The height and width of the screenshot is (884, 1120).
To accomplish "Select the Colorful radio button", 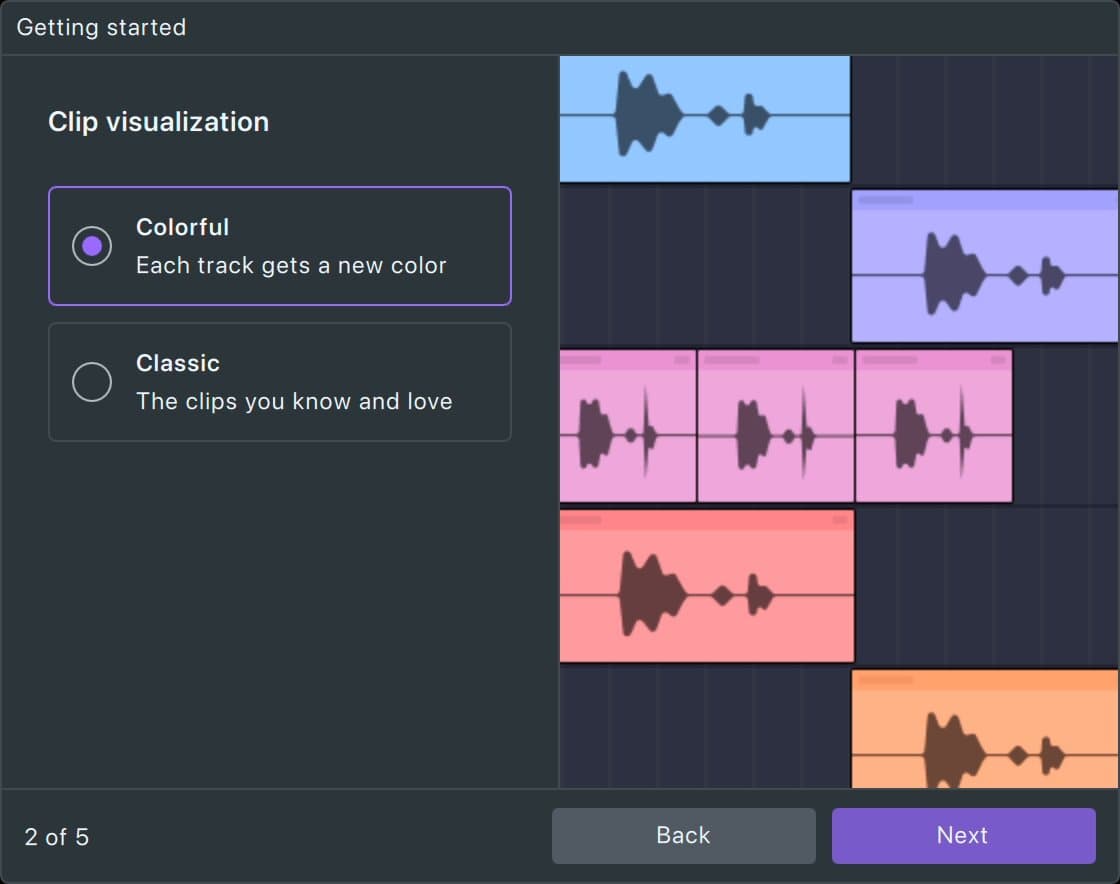I will click(x=91, y=246).
